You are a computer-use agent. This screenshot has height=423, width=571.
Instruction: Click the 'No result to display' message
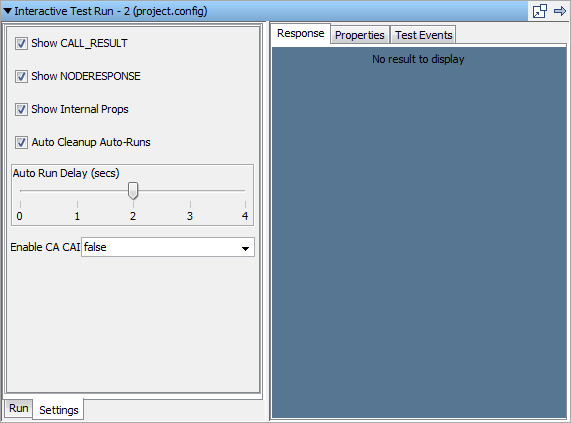tap(418, 59)
